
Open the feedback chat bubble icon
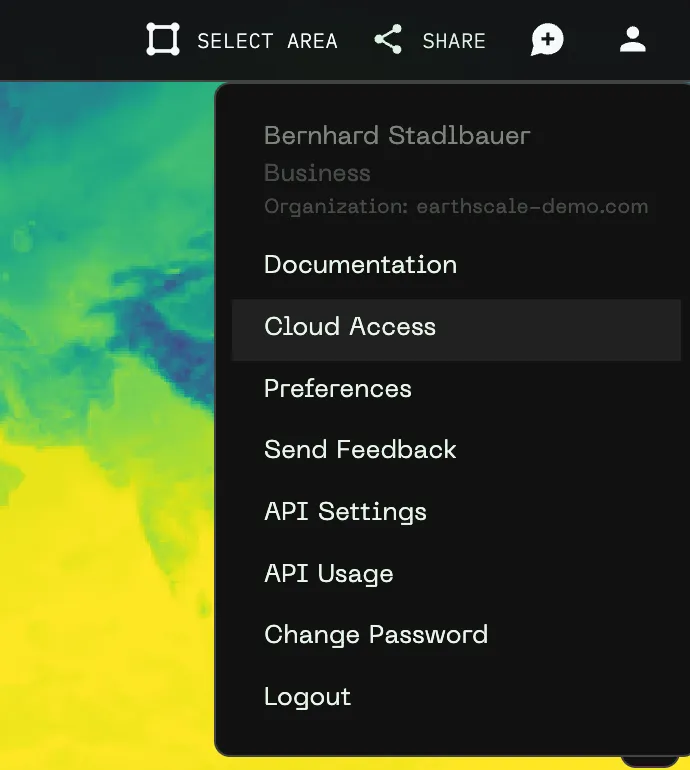click(547, 40)
